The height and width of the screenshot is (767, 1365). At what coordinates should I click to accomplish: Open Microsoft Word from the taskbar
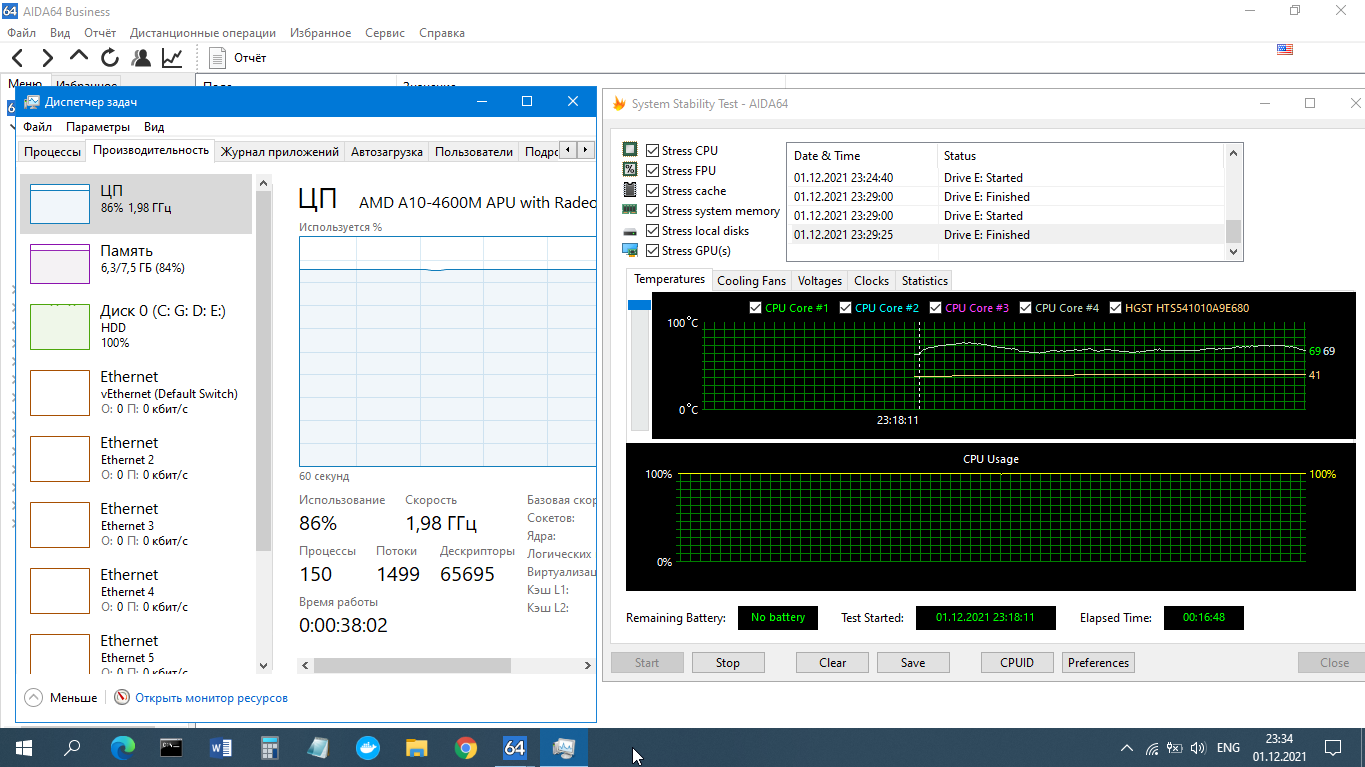[x=221, y=747]
